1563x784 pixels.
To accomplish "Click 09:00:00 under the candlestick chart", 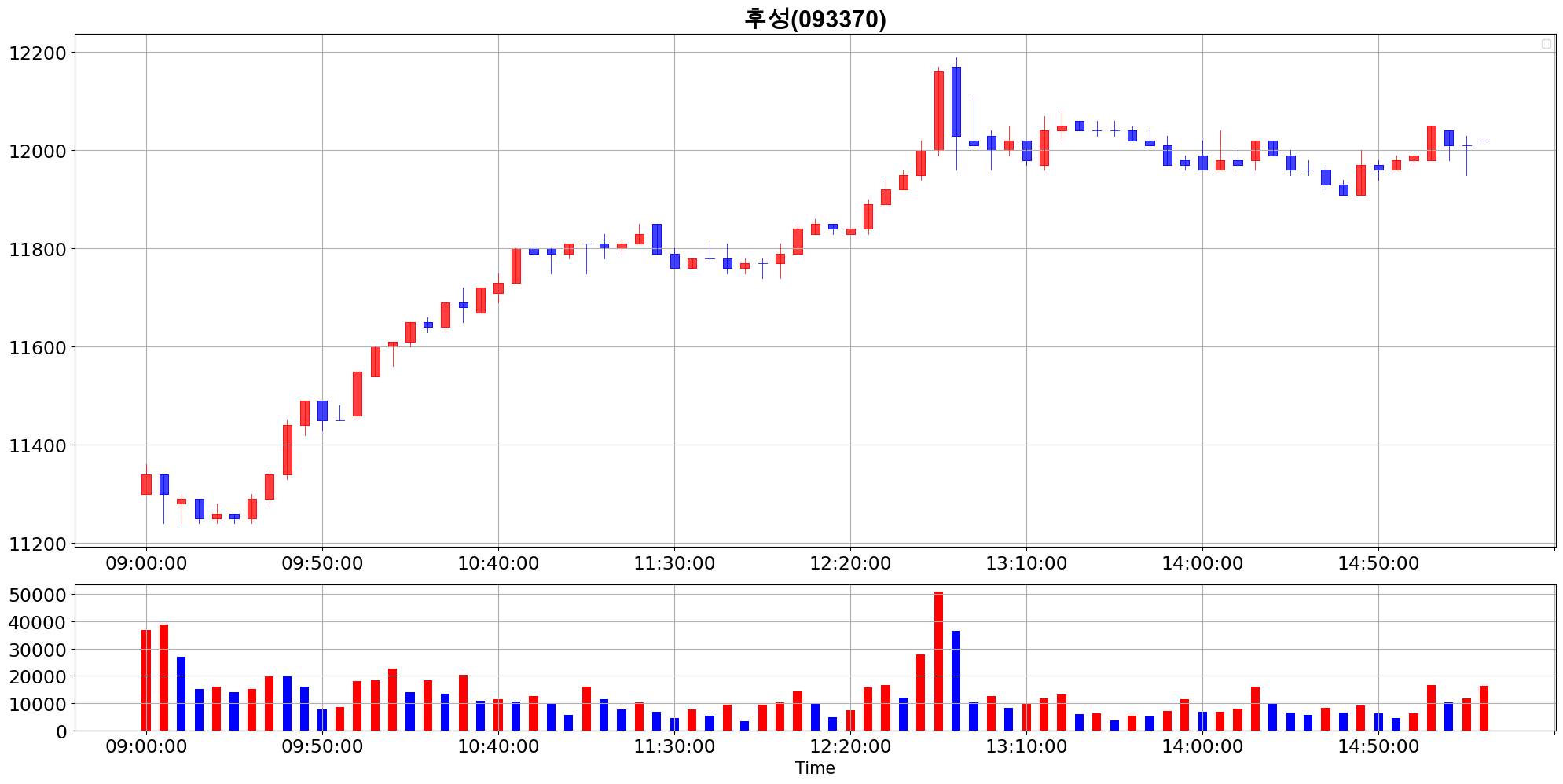I will click(146, 563).
